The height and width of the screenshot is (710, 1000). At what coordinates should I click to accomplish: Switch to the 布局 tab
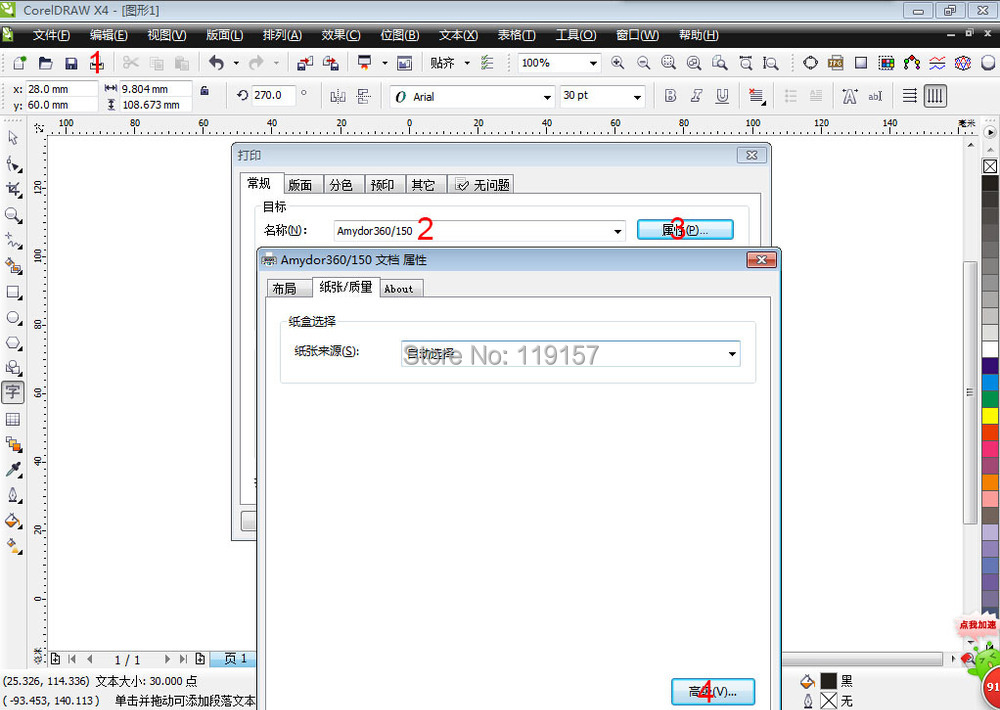(284, 288)
